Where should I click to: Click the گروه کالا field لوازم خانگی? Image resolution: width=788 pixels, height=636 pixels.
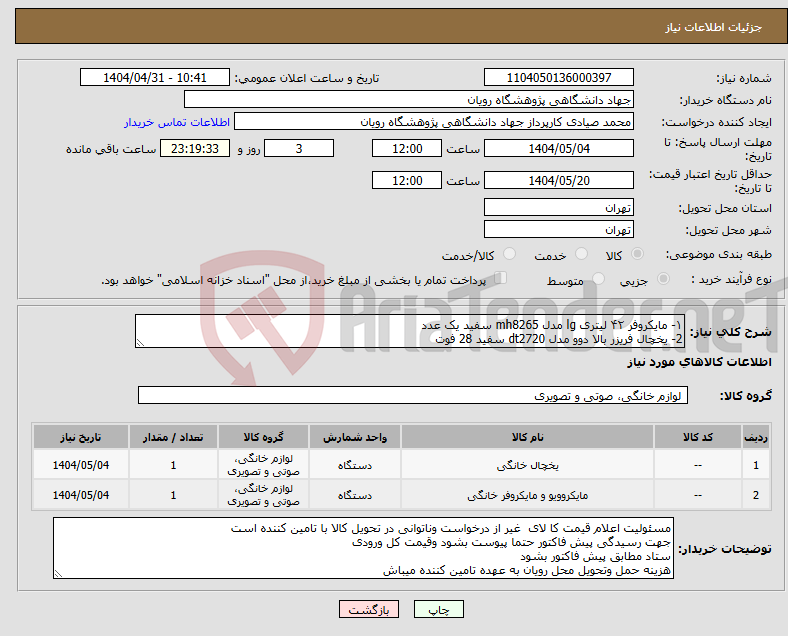[413, 395]
